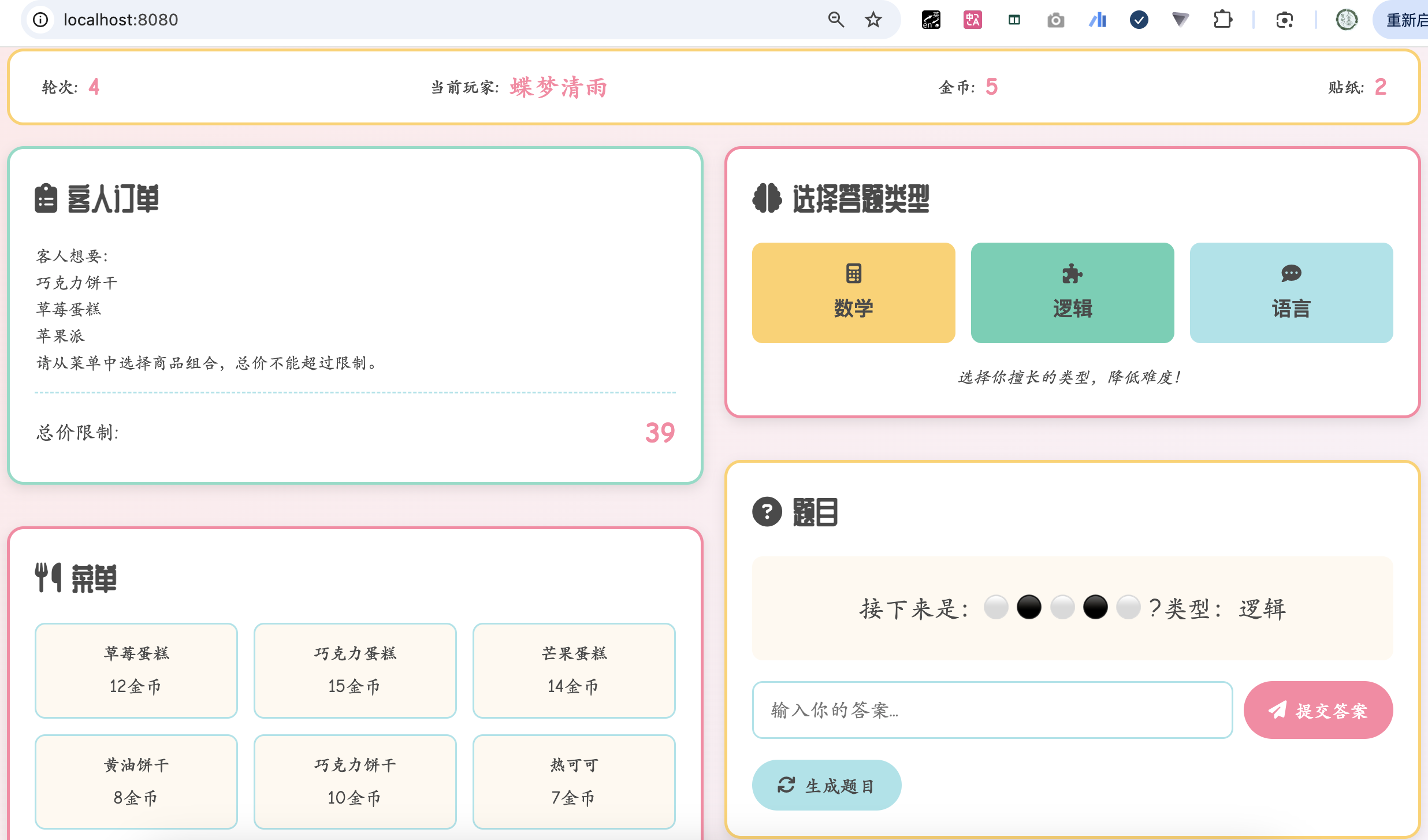Choose 草莓蛋糕 12金币 menu item
This screenshot has width=1428, height=840.
point(136,670)
